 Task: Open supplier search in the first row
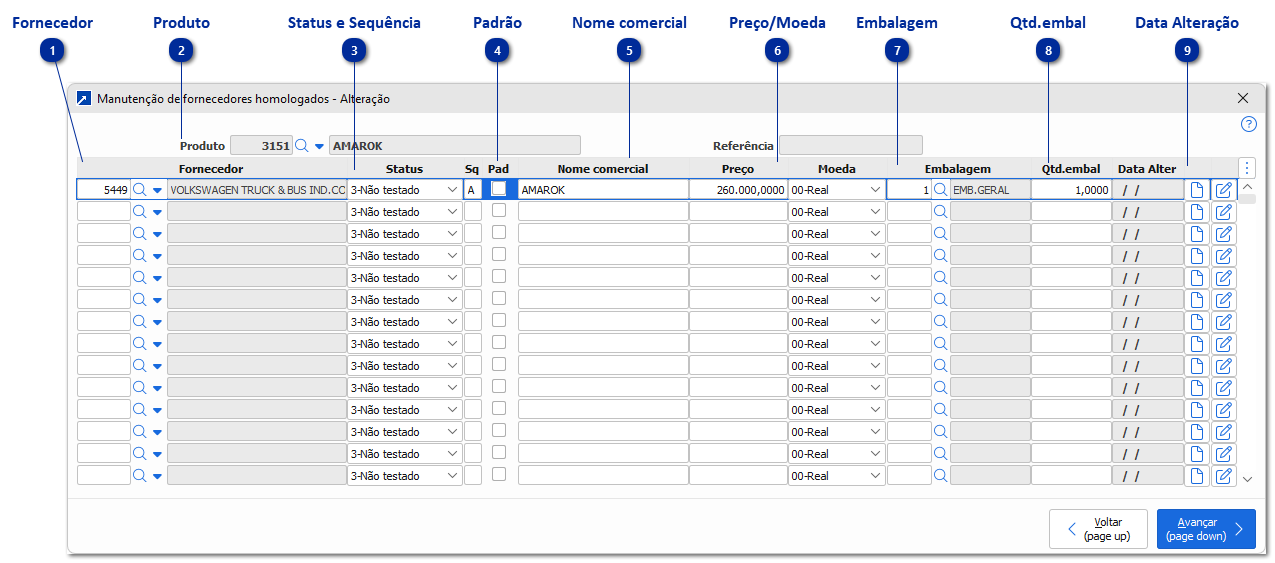pos(140,189)
